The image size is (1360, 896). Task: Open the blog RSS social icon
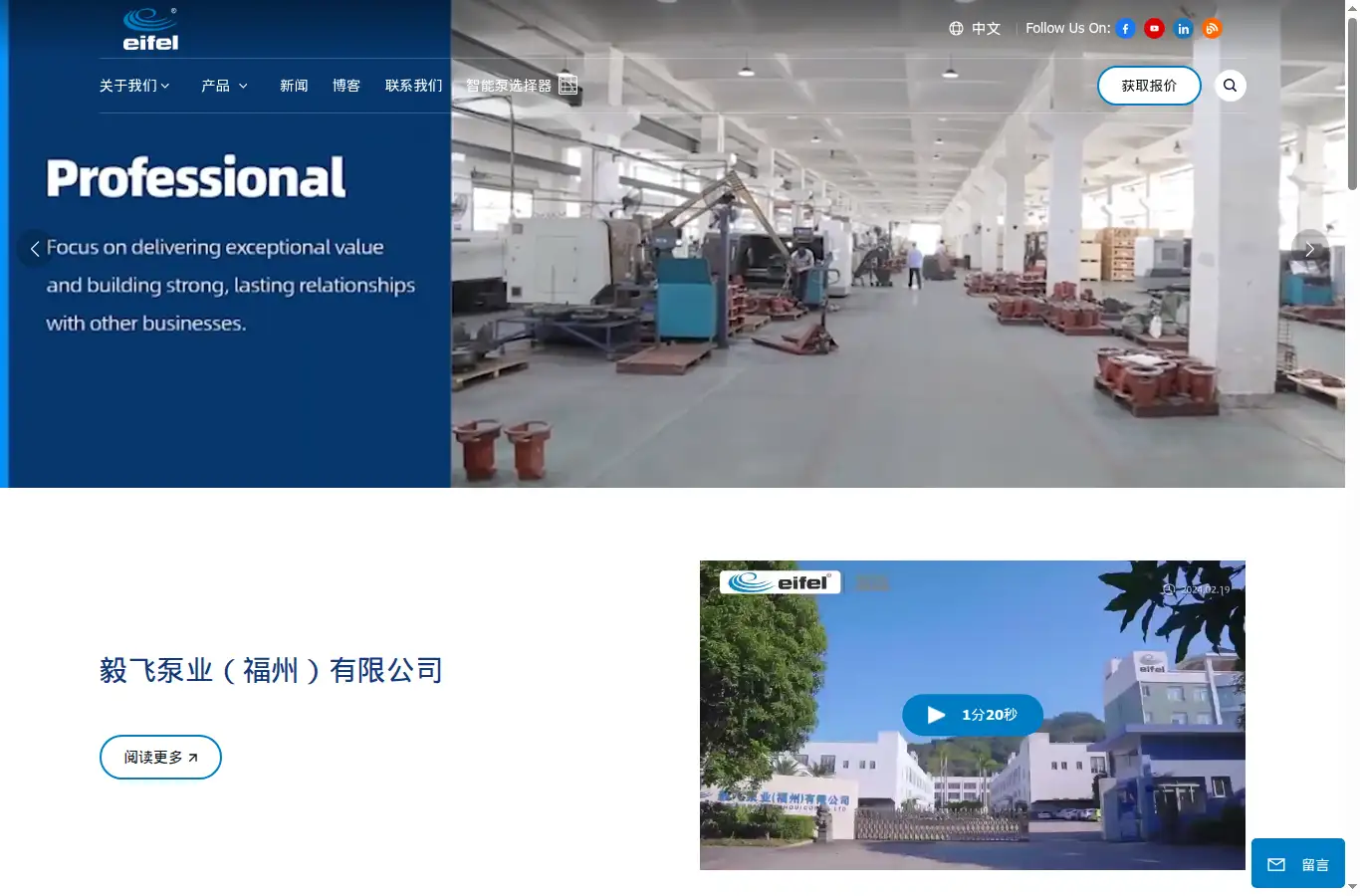point(1212,29)
